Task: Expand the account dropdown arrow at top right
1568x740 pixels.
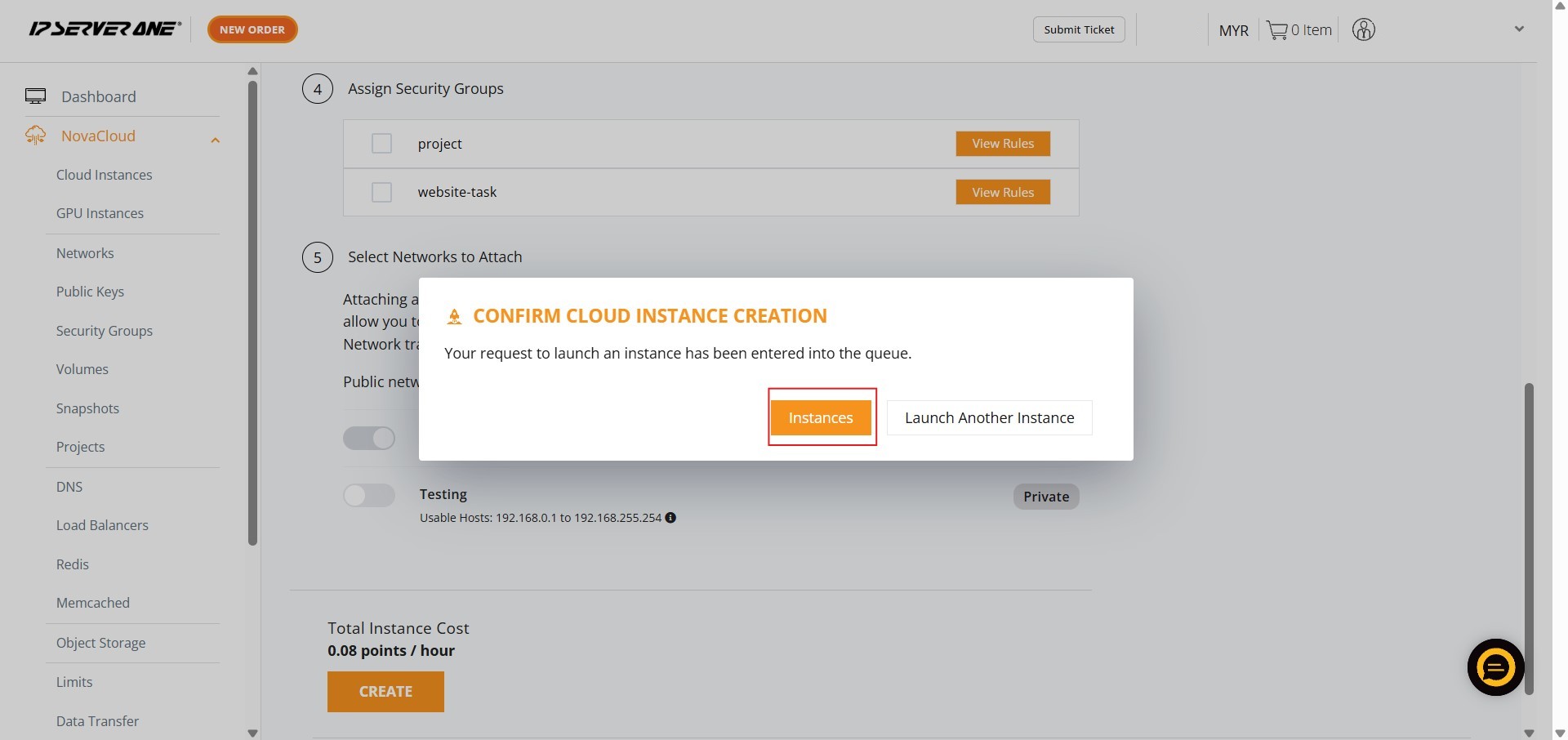Action: coord(1519,29)
